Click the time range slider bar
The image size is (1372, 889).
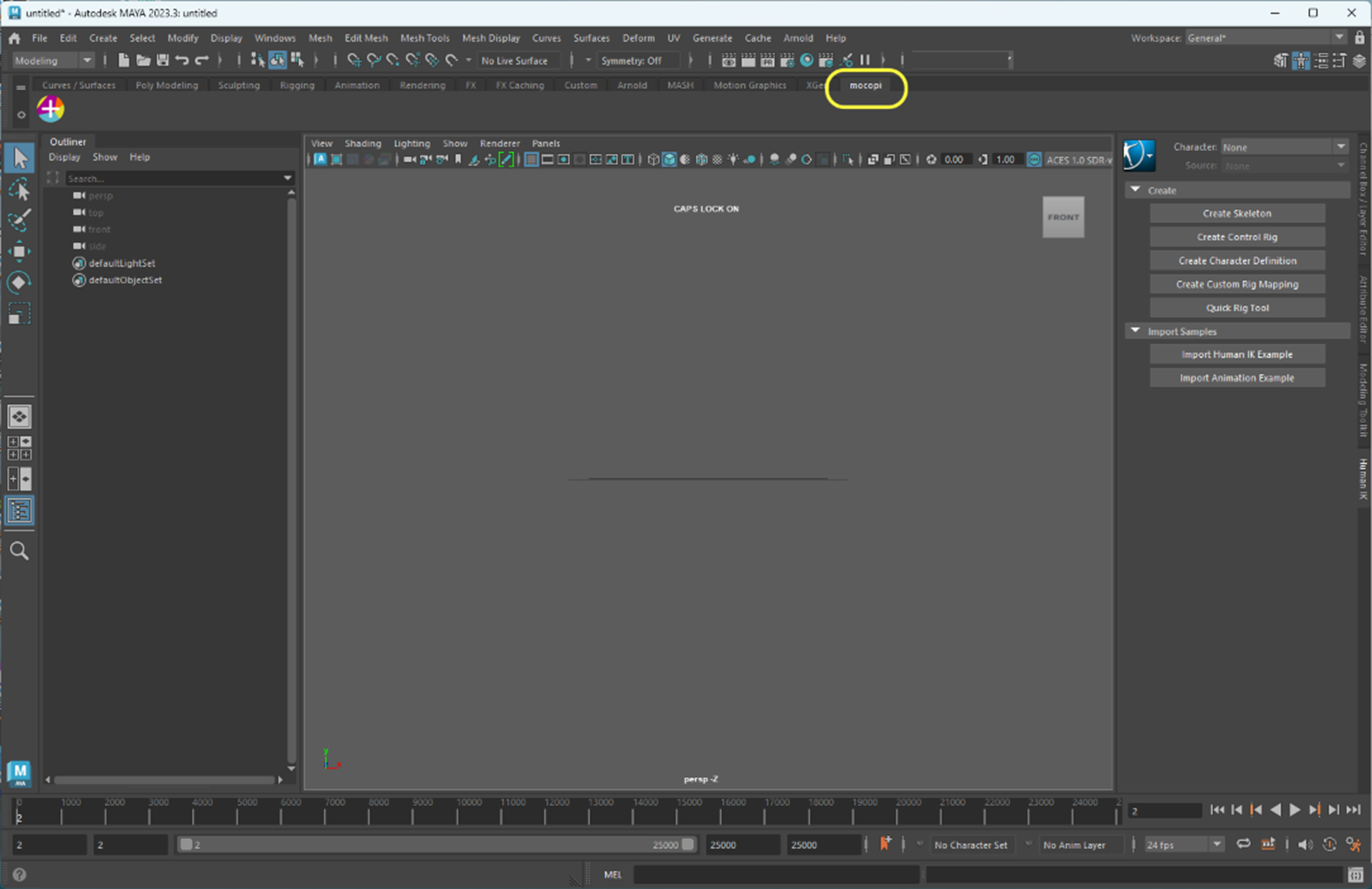[436, 844]
